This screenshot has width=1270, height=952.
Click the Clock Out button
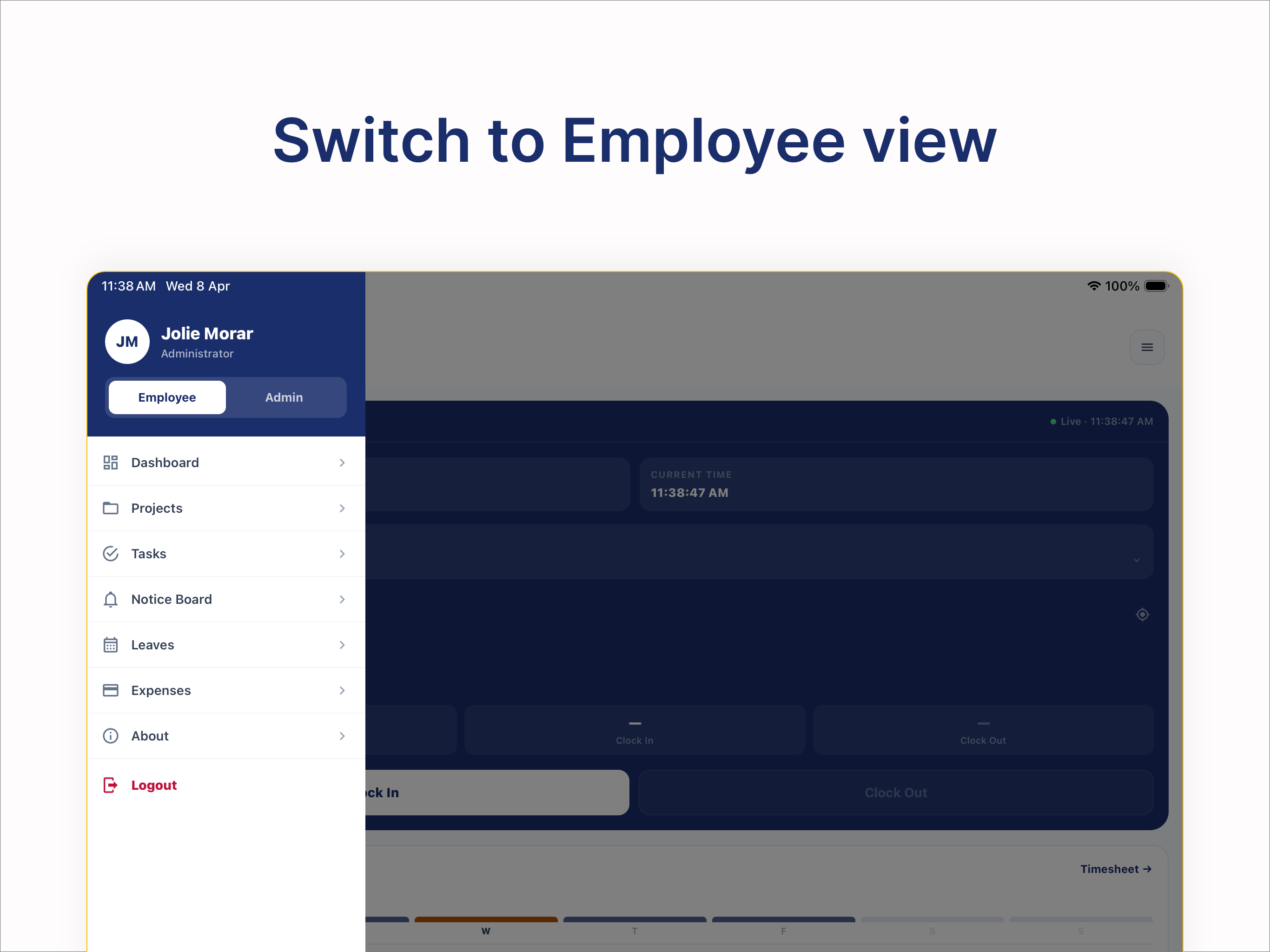pyautogui.click(x=896, y=793)
